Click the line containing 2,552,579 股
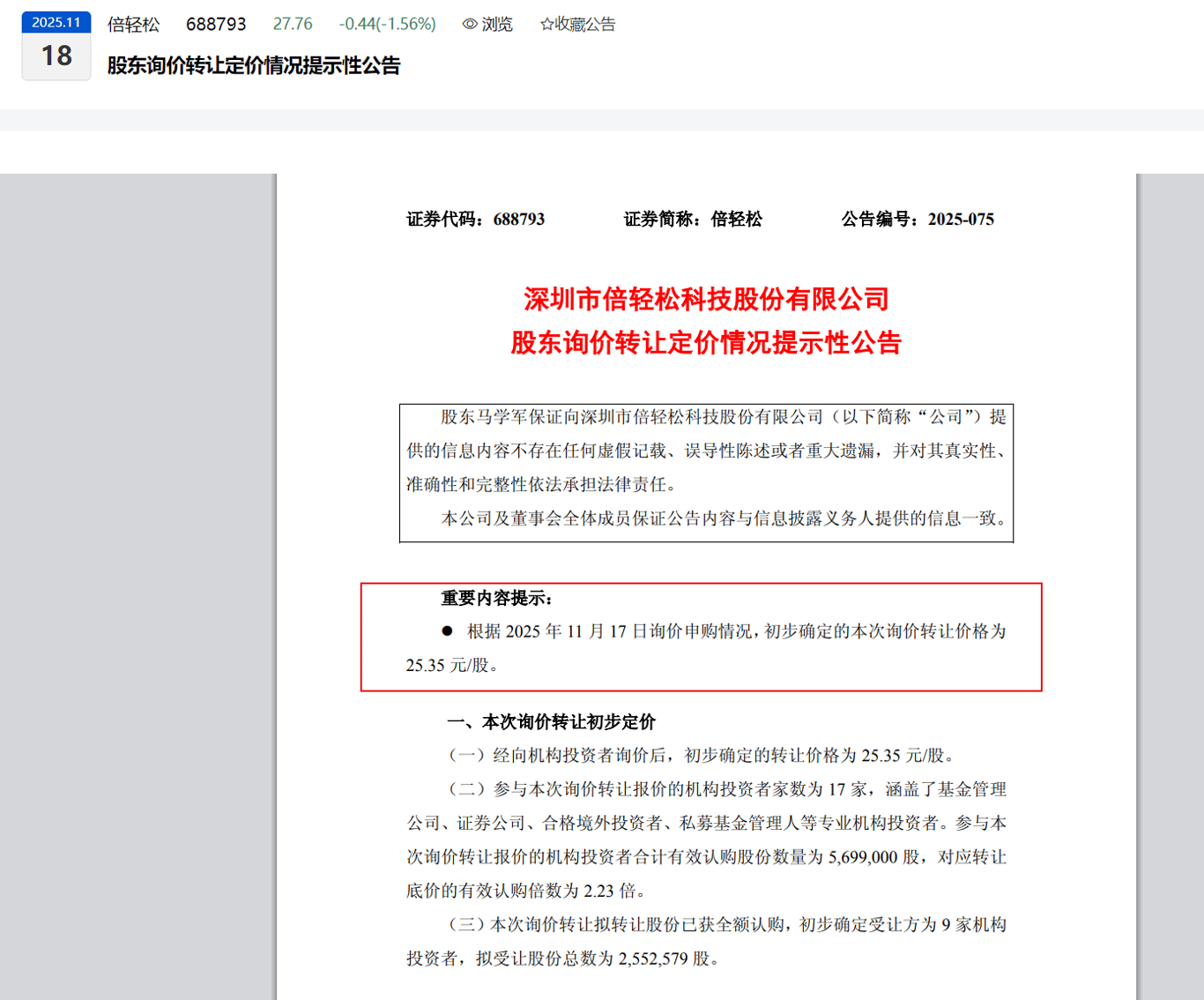The height and width of the screenshot is (1000, 1204). (x=565, y=959)
